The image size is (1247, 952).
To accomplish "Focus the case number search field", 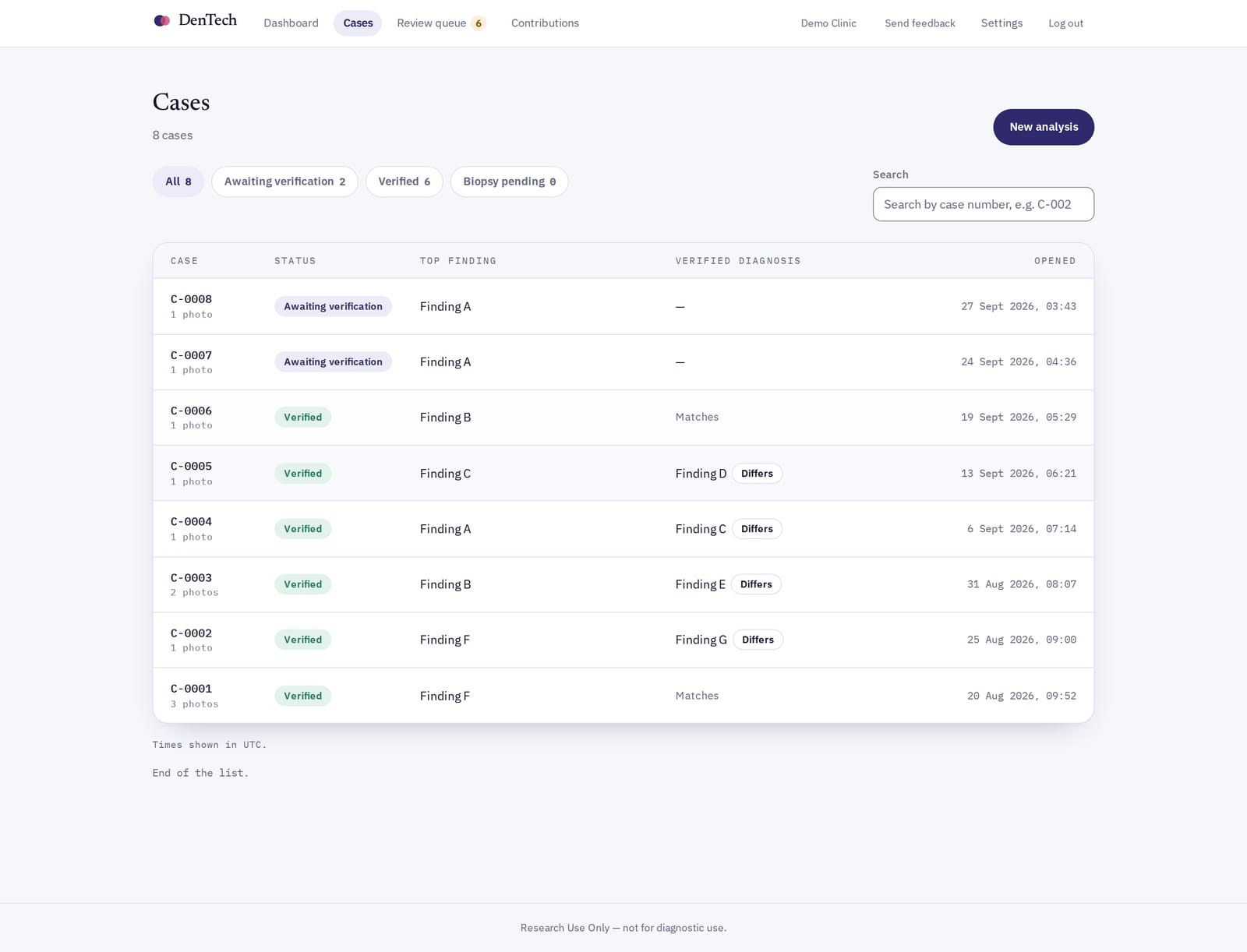I will pyautogui.click(x=984, y=204).
